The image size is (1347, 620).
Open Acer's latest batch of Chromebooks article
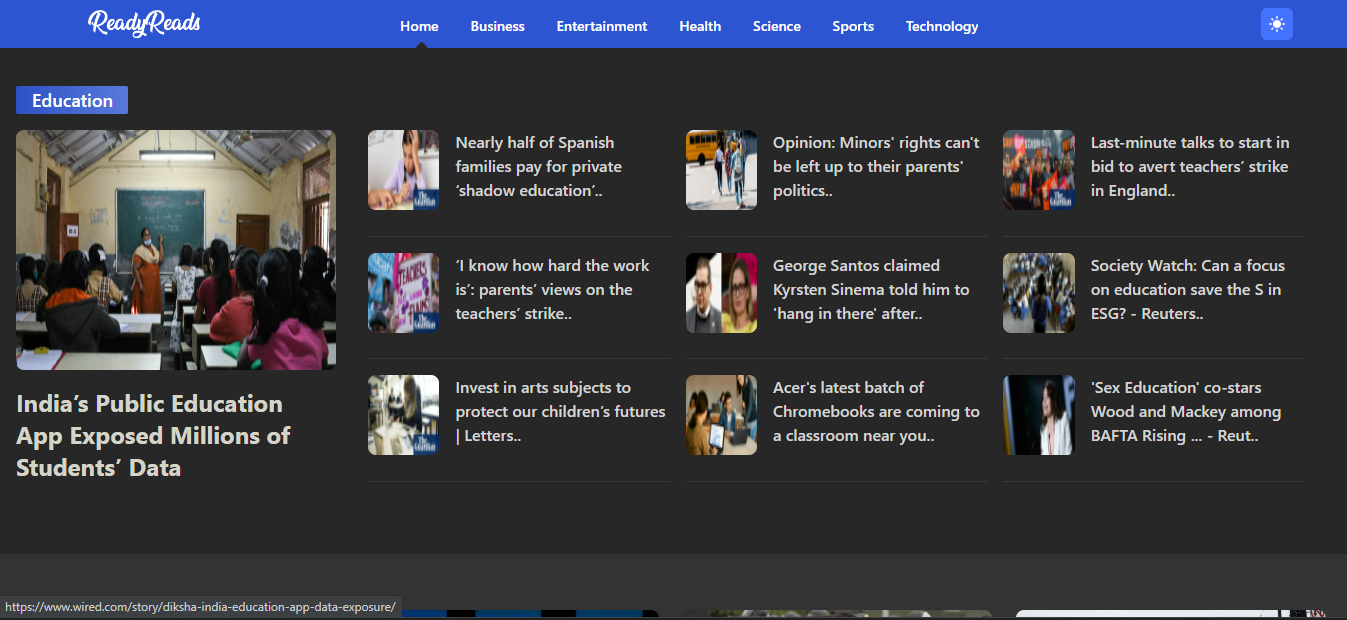(x=876, y=412)
